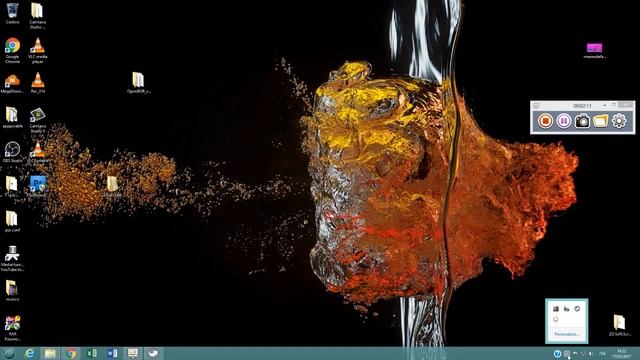Open the taskbar clock and date
The image size is (640, 360).
tap(622, 353)
